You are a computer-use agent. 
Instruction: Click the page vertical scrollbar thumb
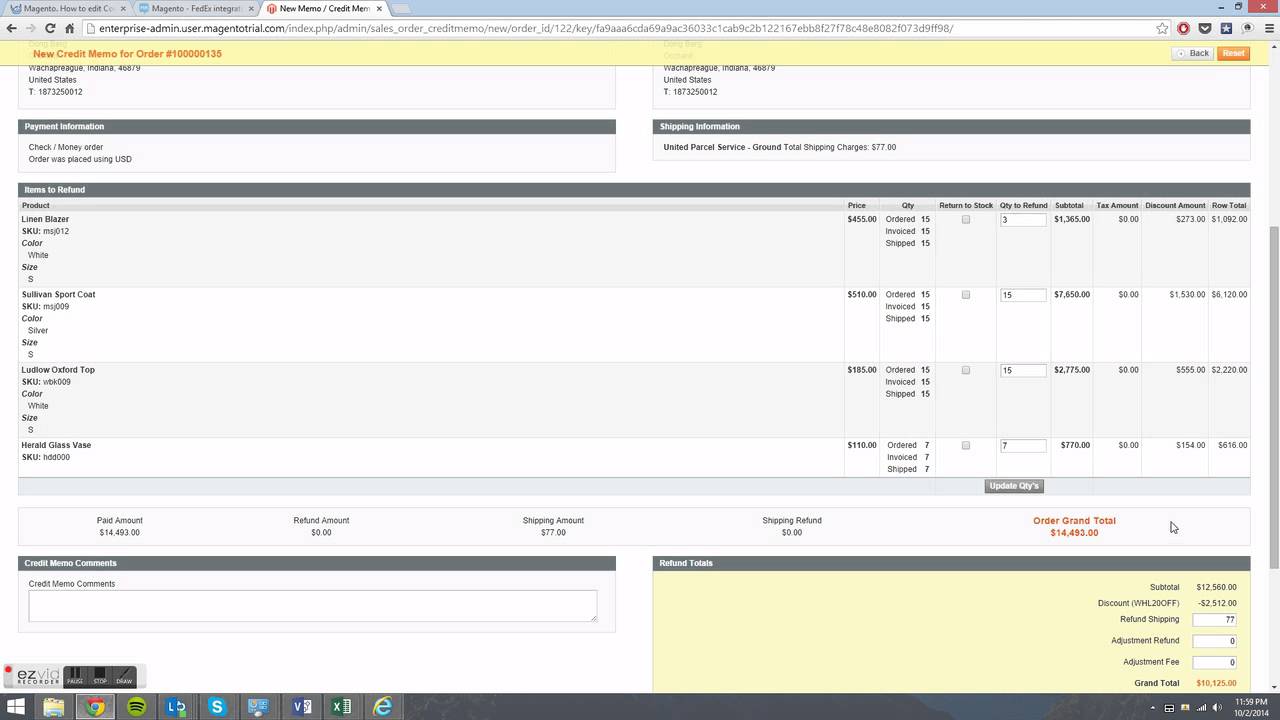tap(1274, 398)
